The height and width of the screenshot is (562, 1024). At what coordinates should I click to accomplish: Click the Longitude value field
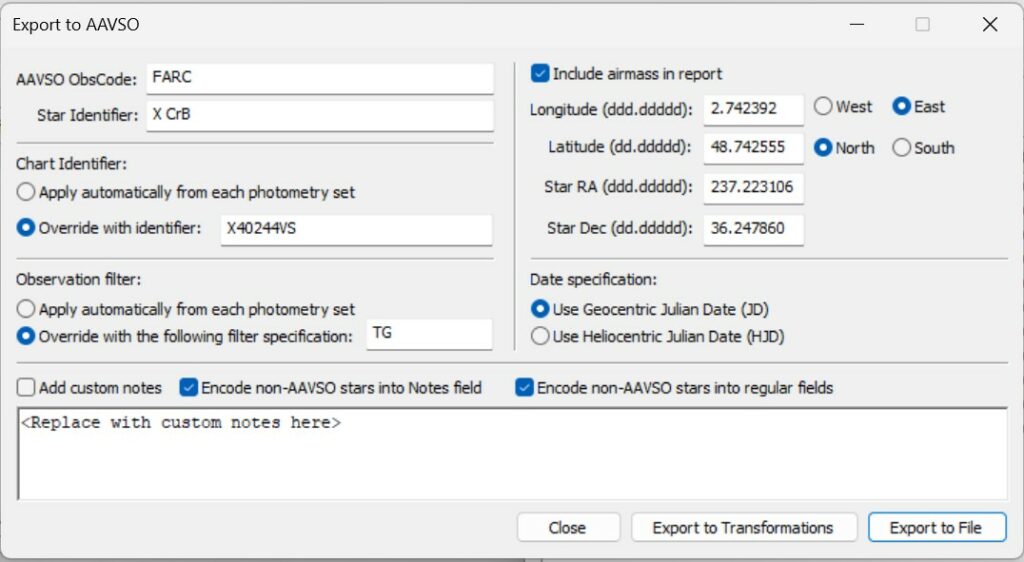[753, 109]
